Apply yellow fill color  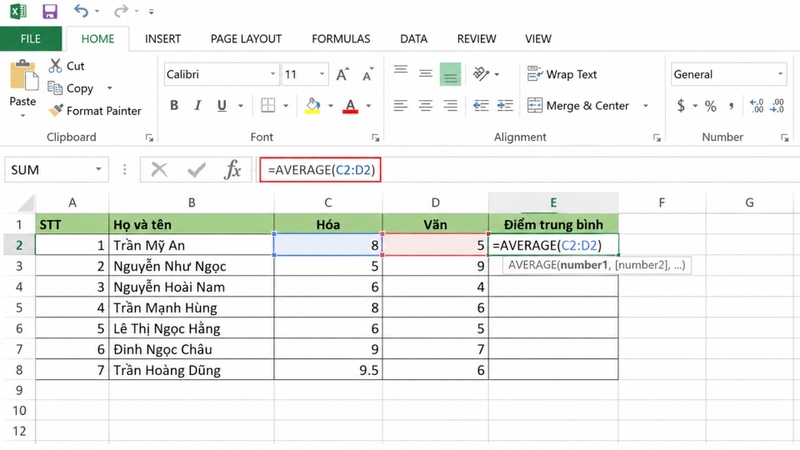click(313, 106)
